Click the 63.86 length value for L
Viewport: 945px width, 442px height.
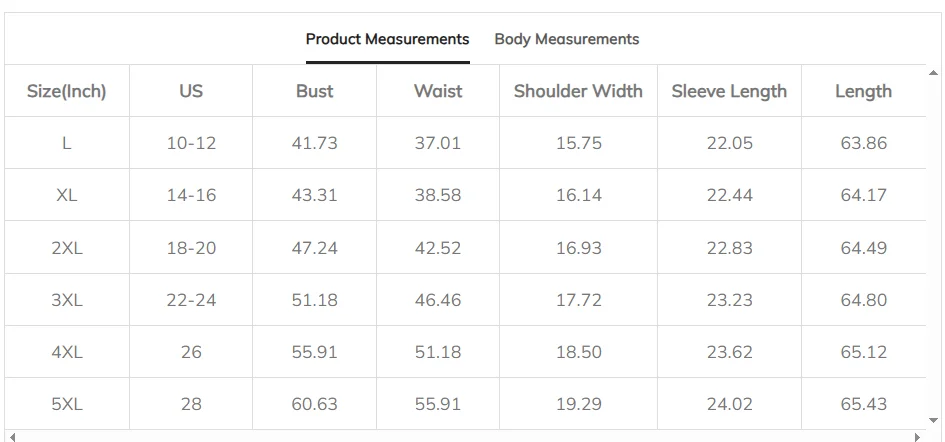[x=863, y=143]
